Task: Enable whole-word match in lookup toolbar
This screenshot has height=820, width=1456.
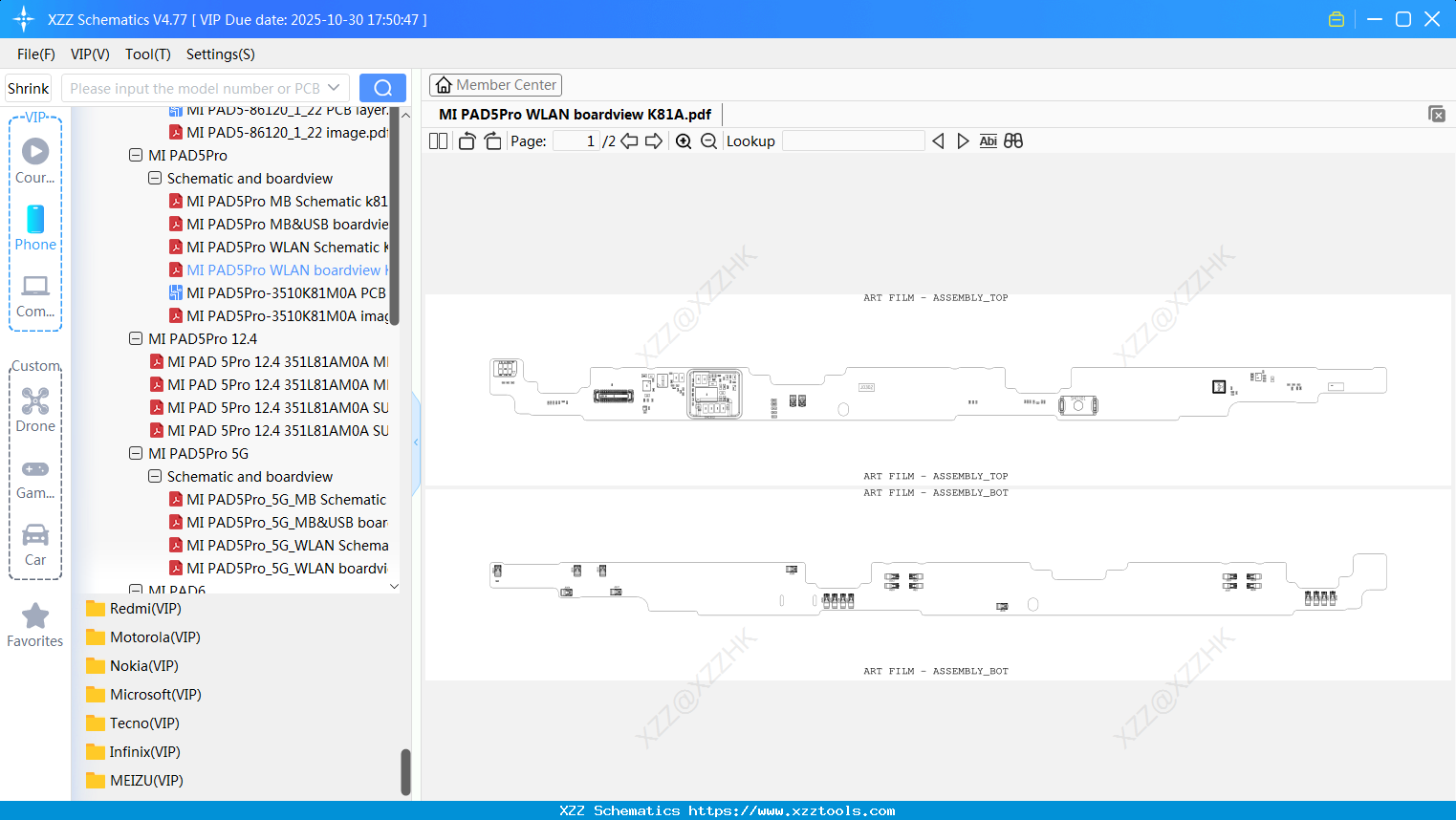Action: tap(1013, 140)
